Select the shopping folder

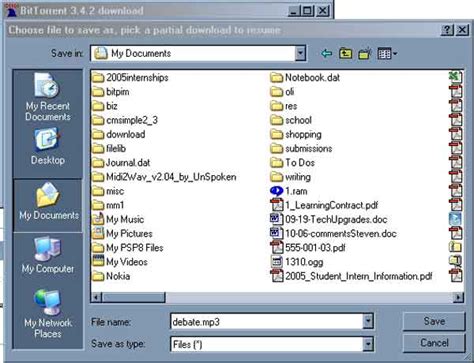click(296, 134)
